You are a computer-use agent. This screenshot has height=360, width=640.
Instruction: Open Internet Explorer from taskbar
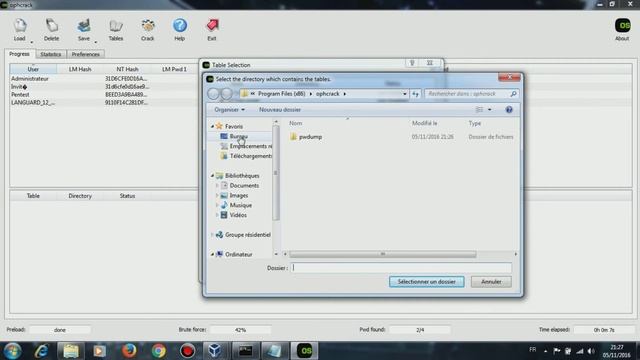41,351
